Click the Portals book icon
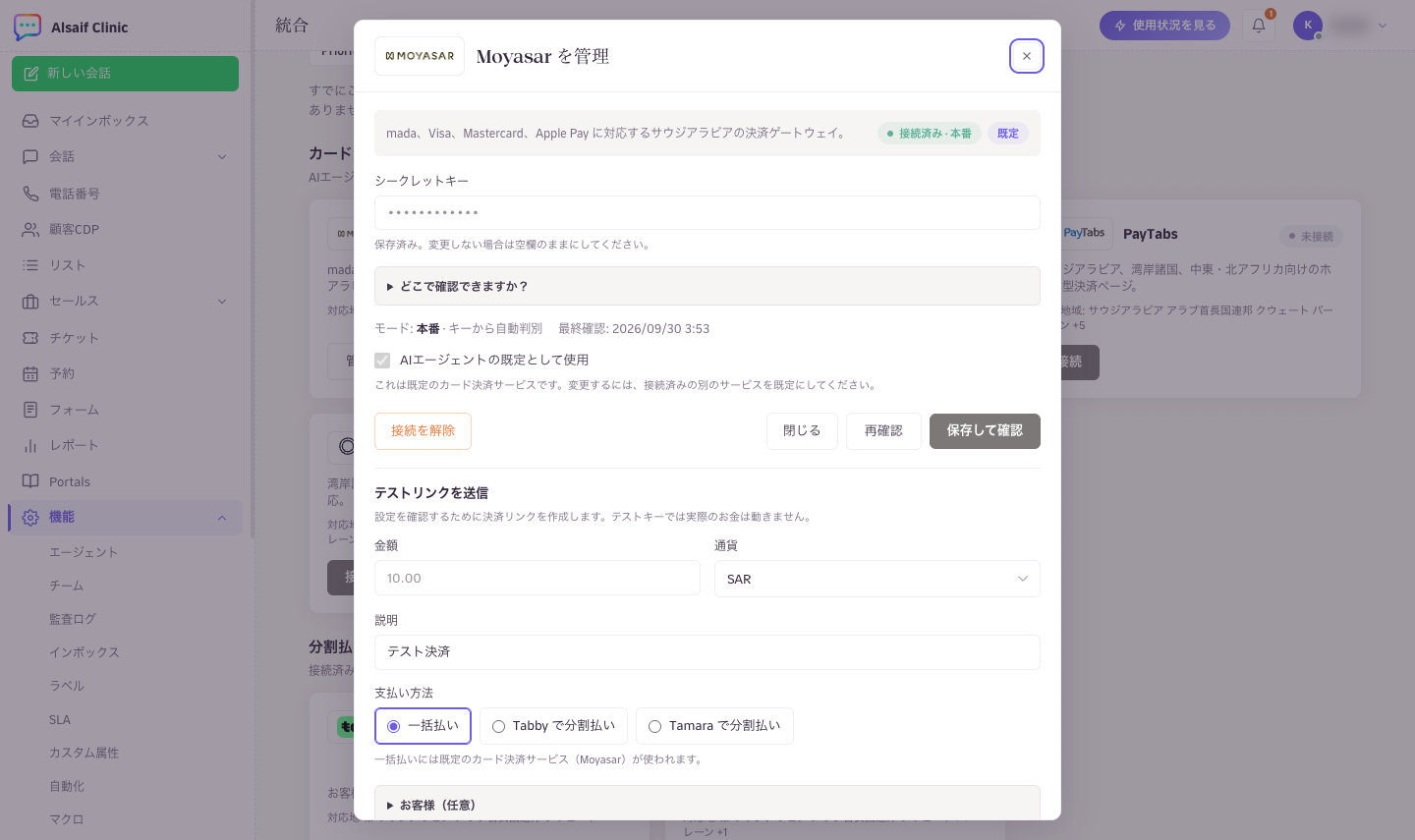 coord(30,481)
